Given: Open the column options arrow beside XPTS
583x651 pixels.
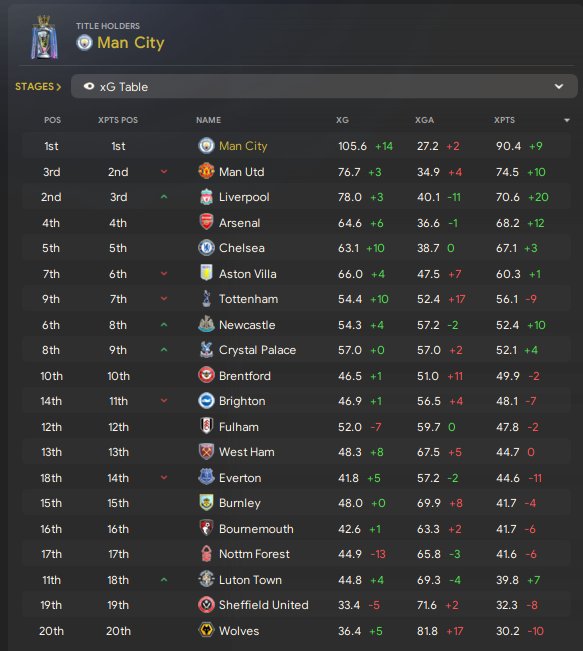Looking at the screenshot, I should (x=567, y=120).
